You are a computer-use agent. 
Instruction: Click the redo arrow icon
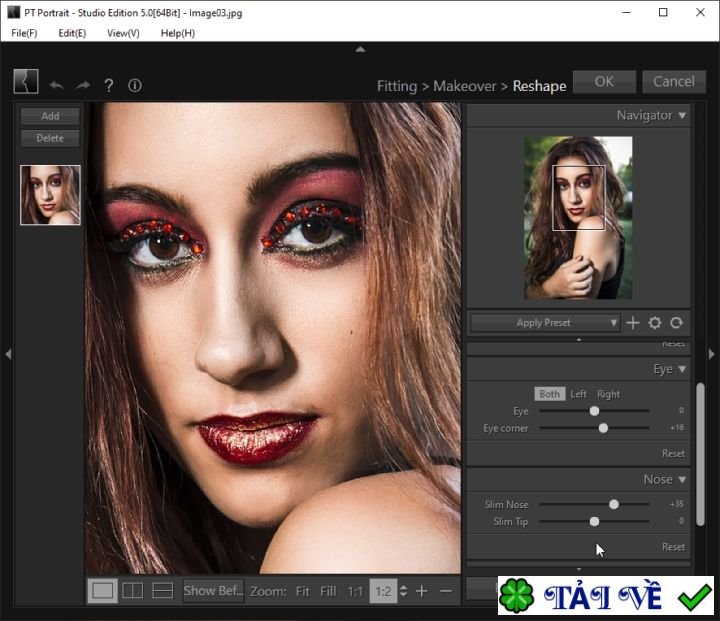[x=83, y=86]
